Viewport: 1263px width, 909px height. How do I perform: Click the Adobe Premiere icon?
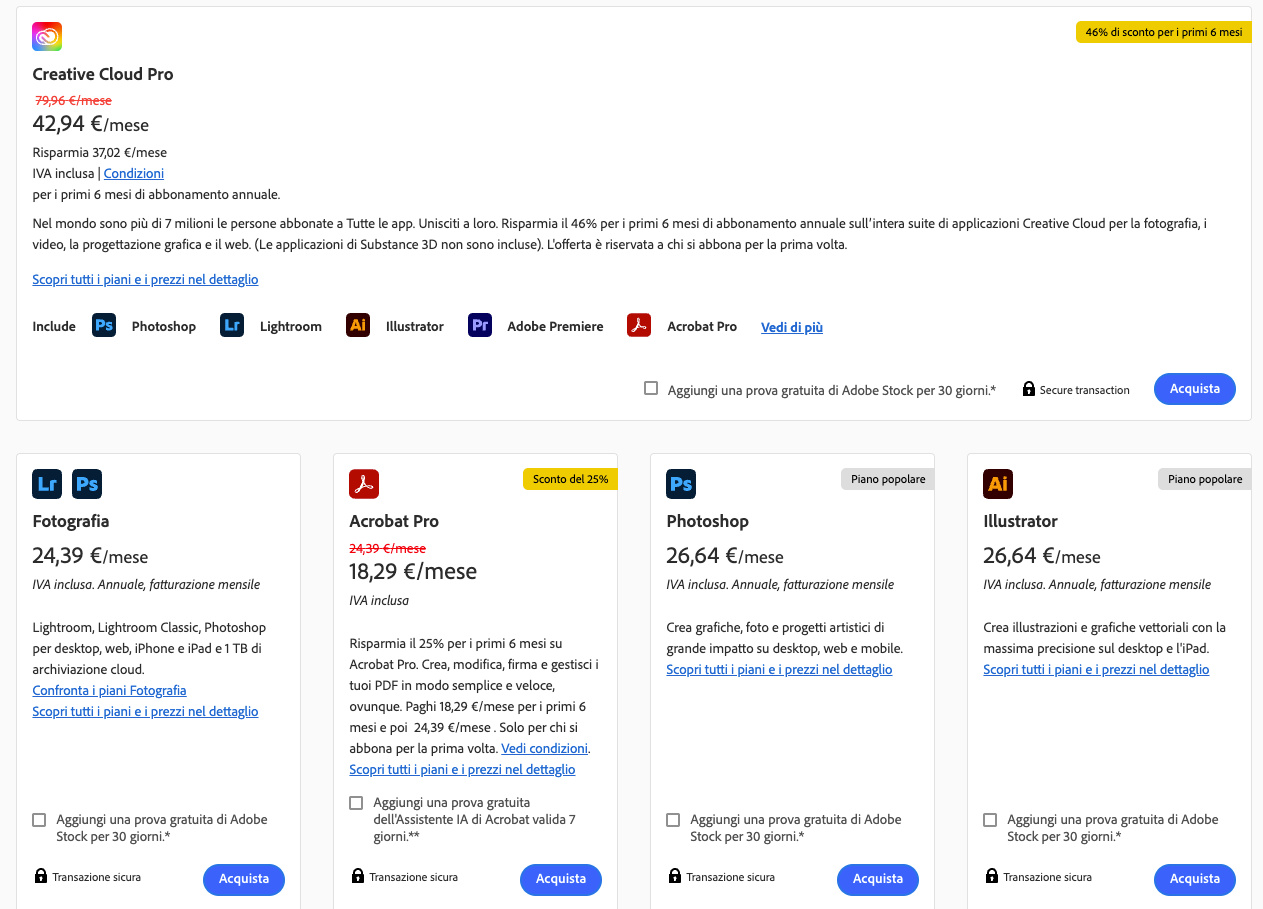pyautogui.click(x=480, y=326)
